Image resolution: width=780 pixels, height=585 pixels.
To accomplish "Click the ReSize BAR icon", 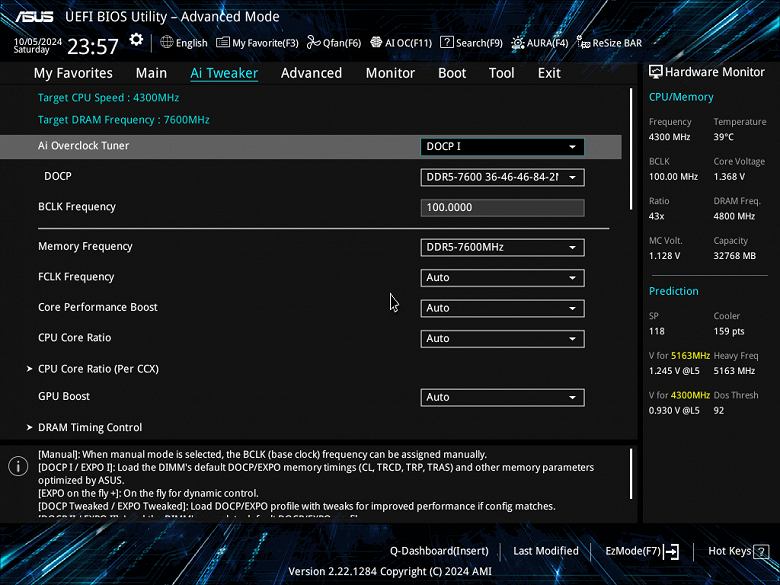I will pyautogui.click(x=584, y=43).
